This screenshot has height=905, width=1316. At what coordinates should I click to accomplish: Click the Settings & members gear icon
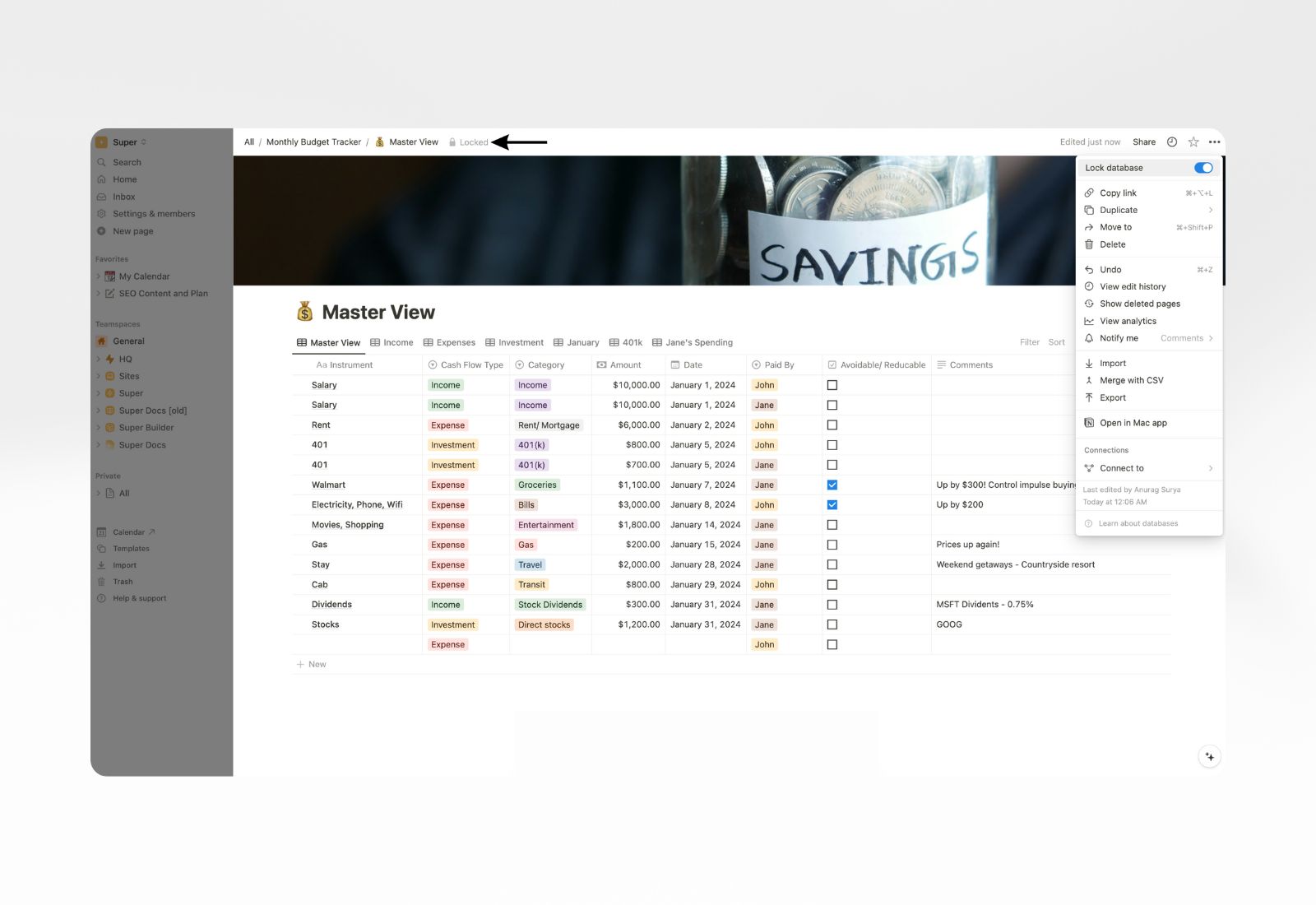coord(101,214)
